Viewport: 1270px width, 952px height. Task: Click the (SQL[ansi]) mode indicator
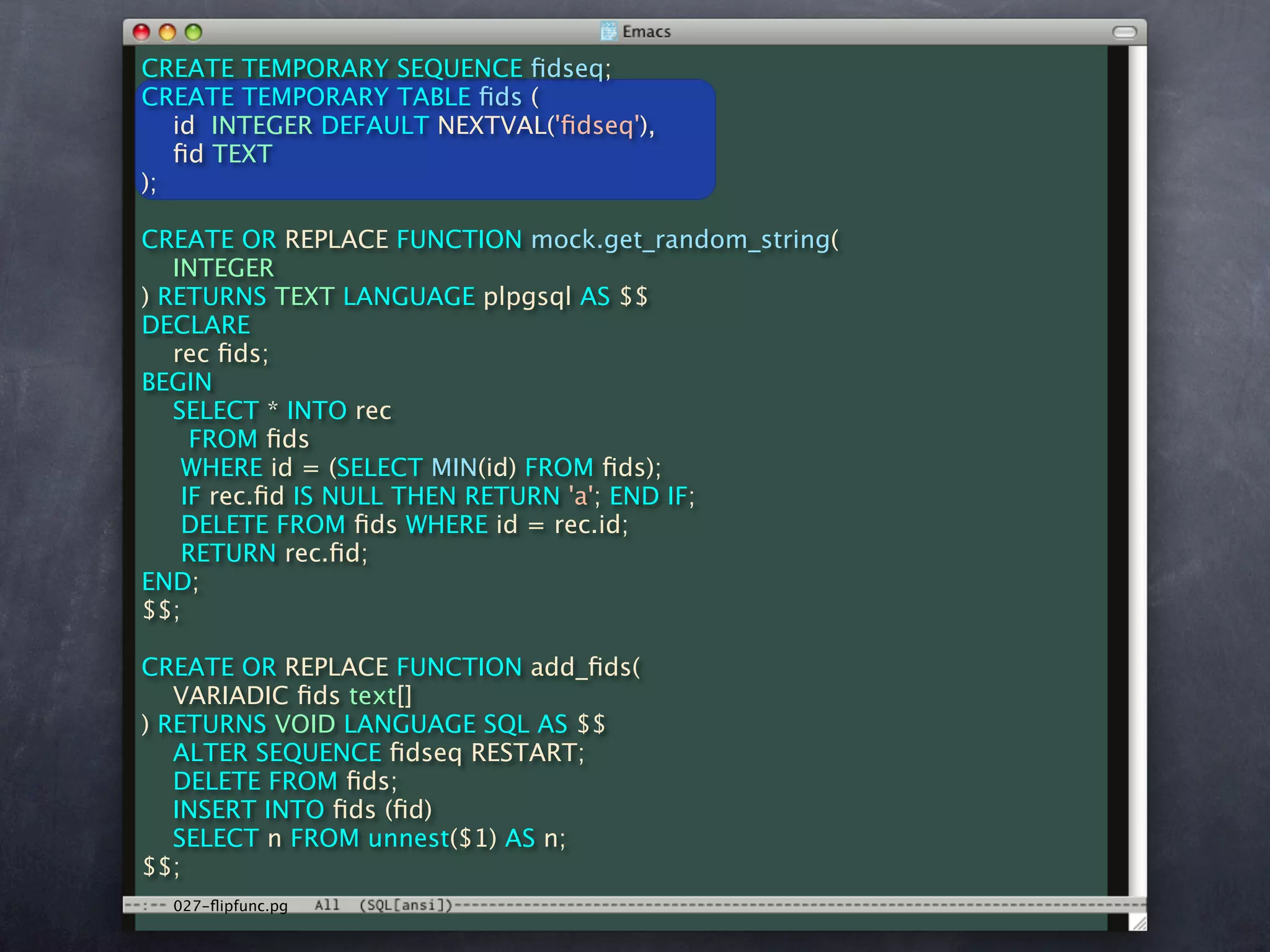(406, 905)
